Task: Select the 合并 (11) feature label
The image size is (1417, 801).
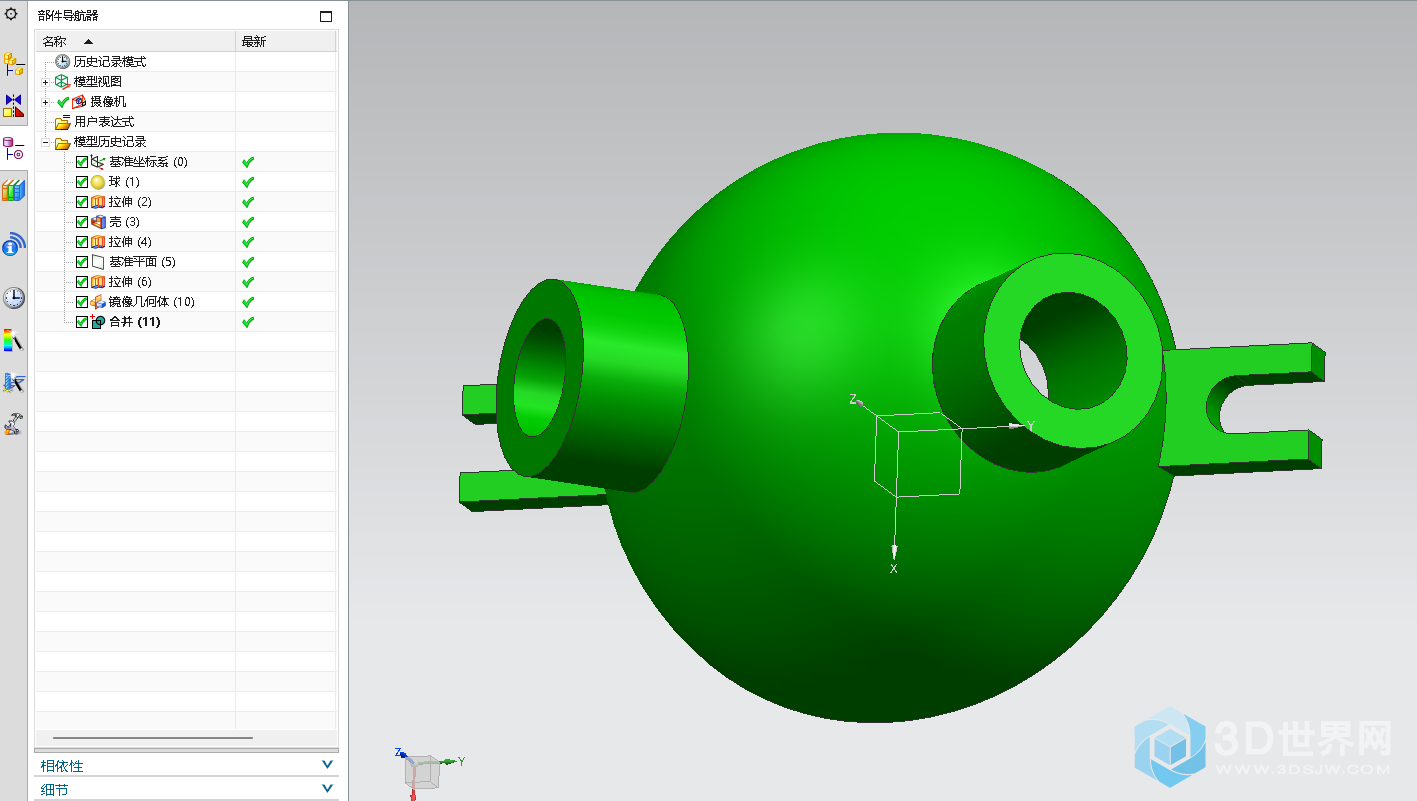Action: tap(135, 322)
